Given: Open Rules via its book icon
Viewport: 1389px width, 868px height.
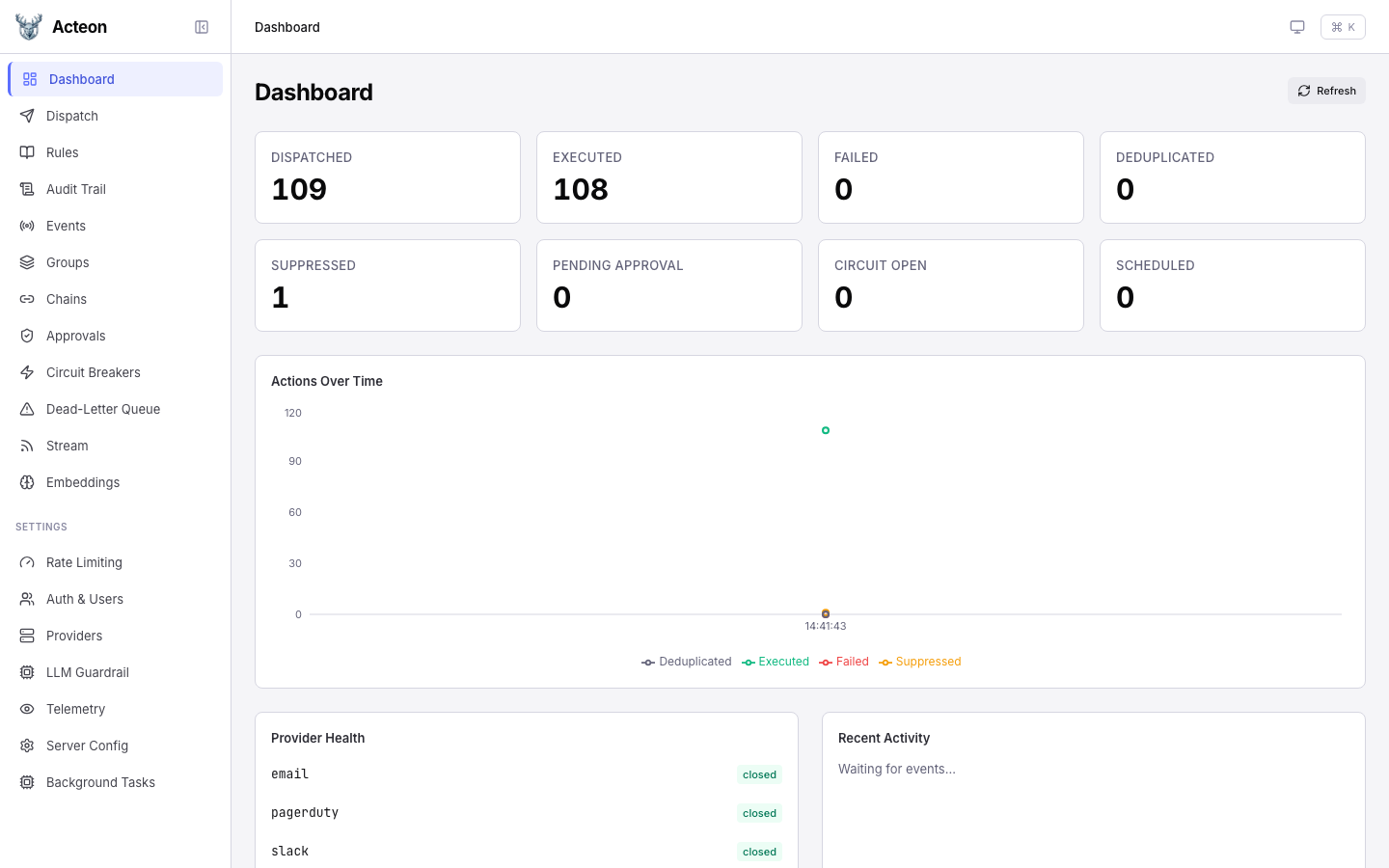Looking at the screenshot, I should click(x=28, y=152).
